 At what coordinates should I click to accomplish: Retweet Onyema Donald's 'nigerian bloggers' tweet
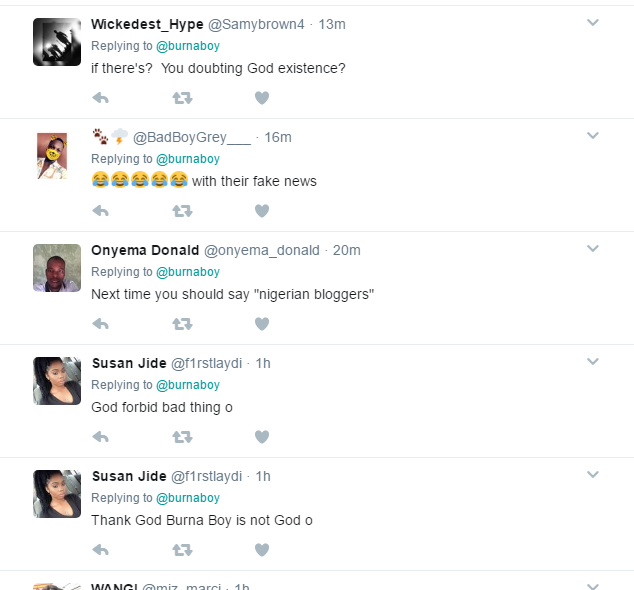coord(181,324)
